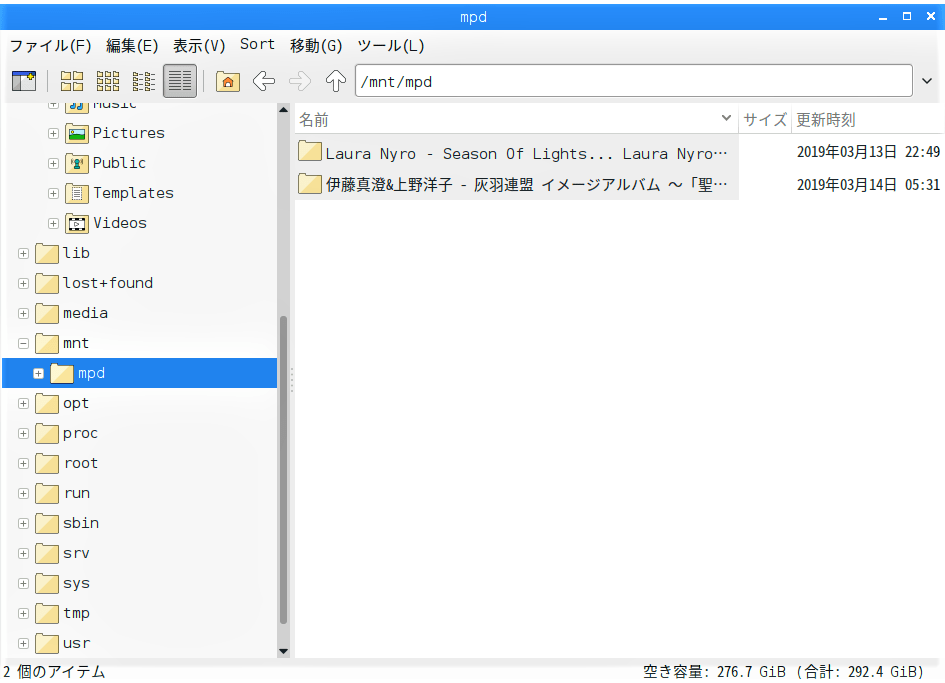Image resolution: width=945 pixels, height=683 pixels.
Task: Expand the root tree node
Action: (24, 464)
